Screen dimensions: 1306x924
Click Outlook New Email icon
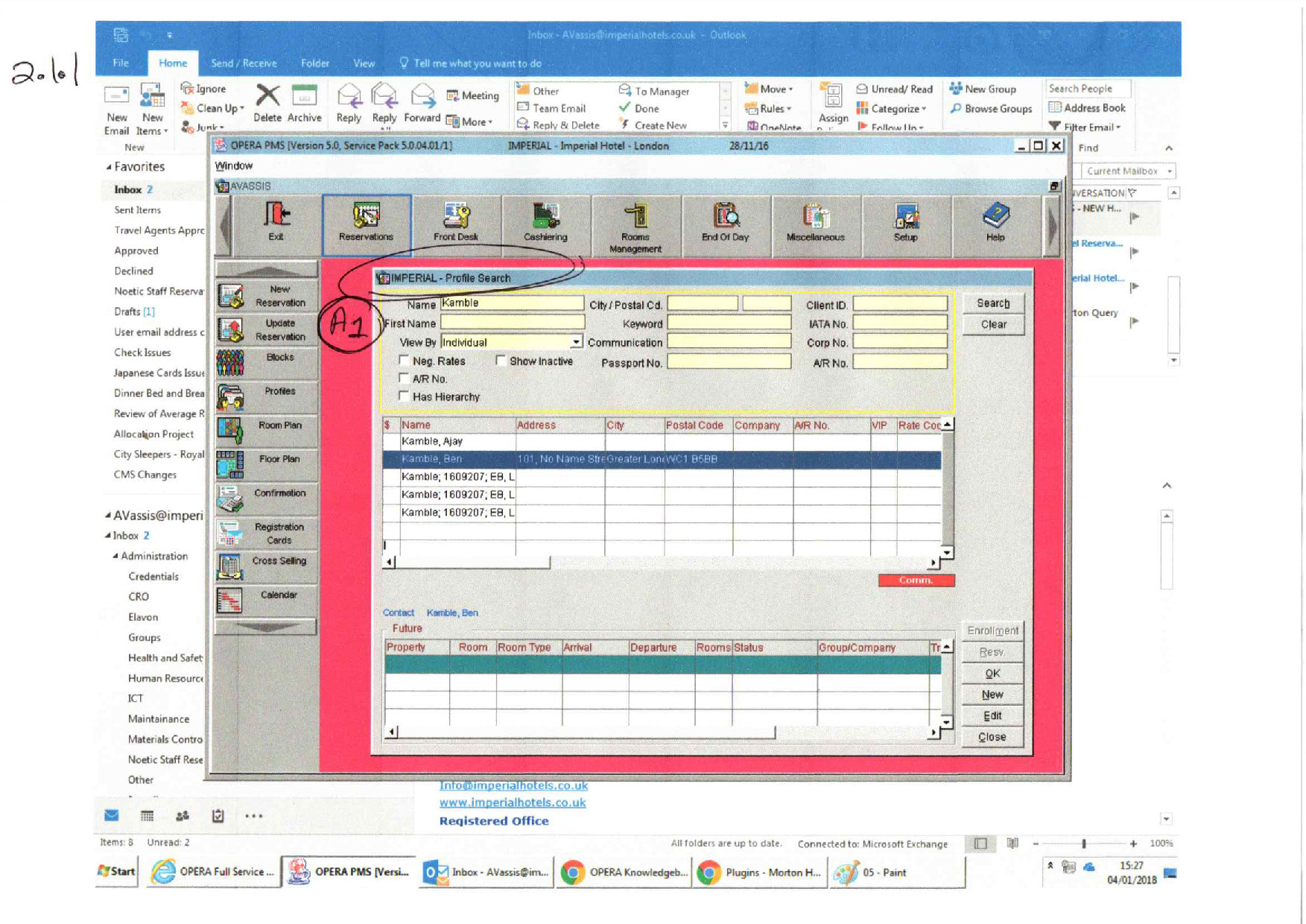pos(116,110)
